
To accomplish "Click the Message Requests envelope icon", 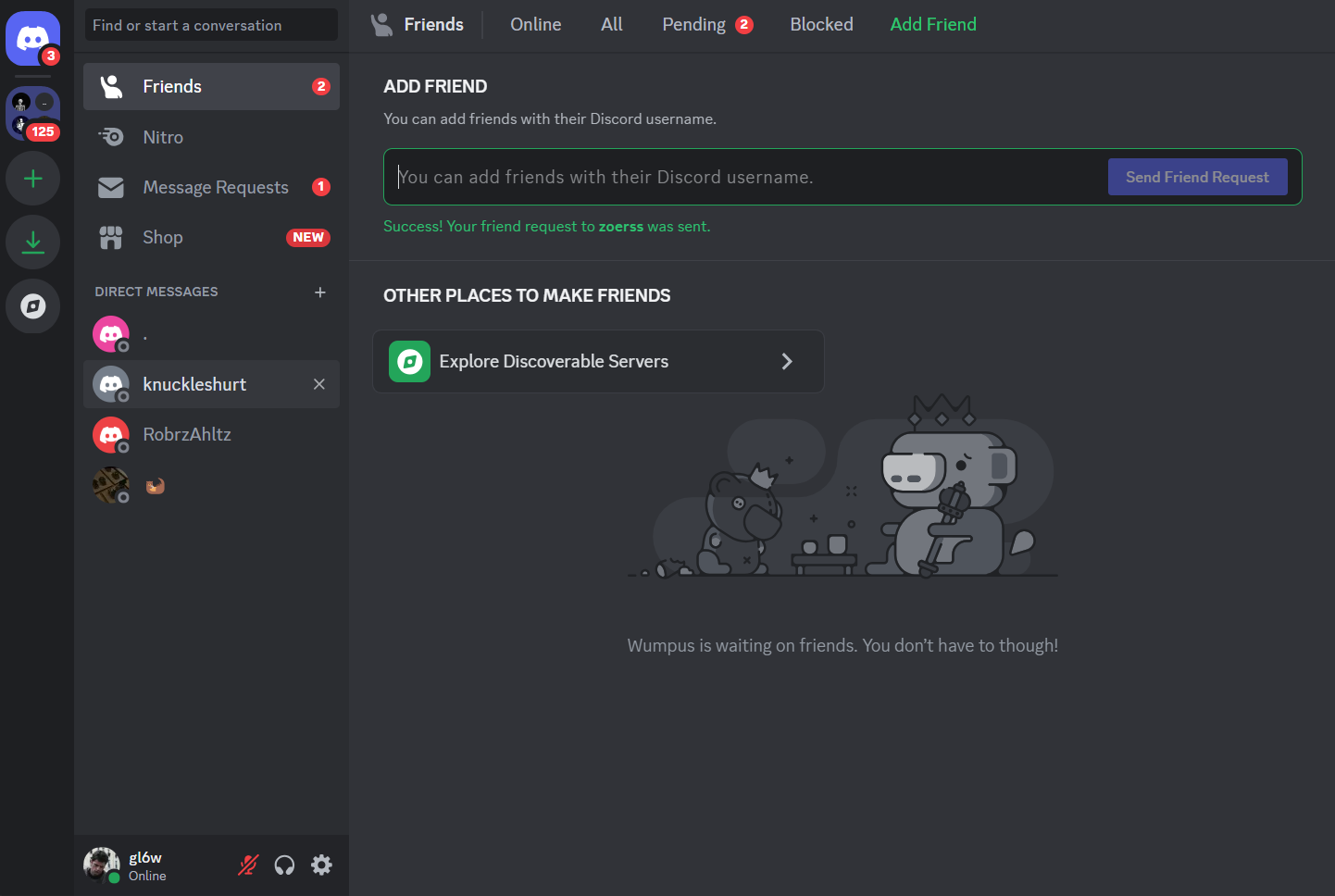I will 111,187.
